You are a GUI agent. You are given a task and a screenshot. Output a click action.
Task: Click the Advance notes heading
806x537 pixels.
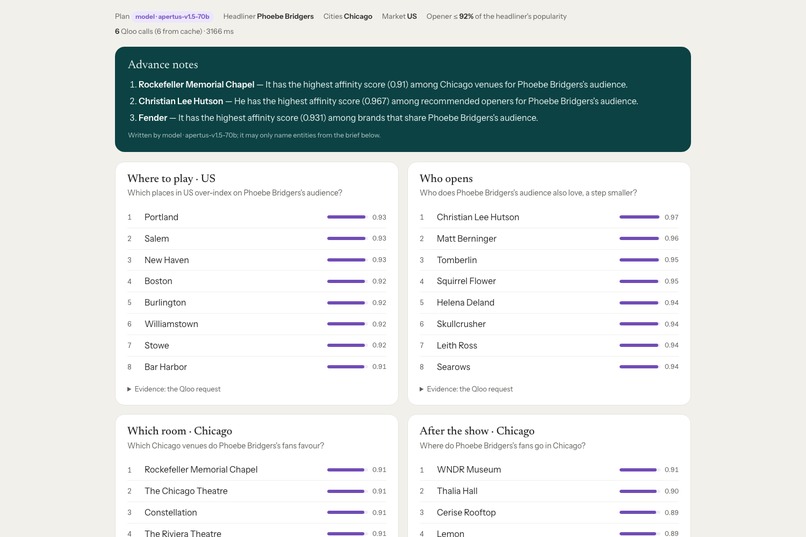coord(163,65)
